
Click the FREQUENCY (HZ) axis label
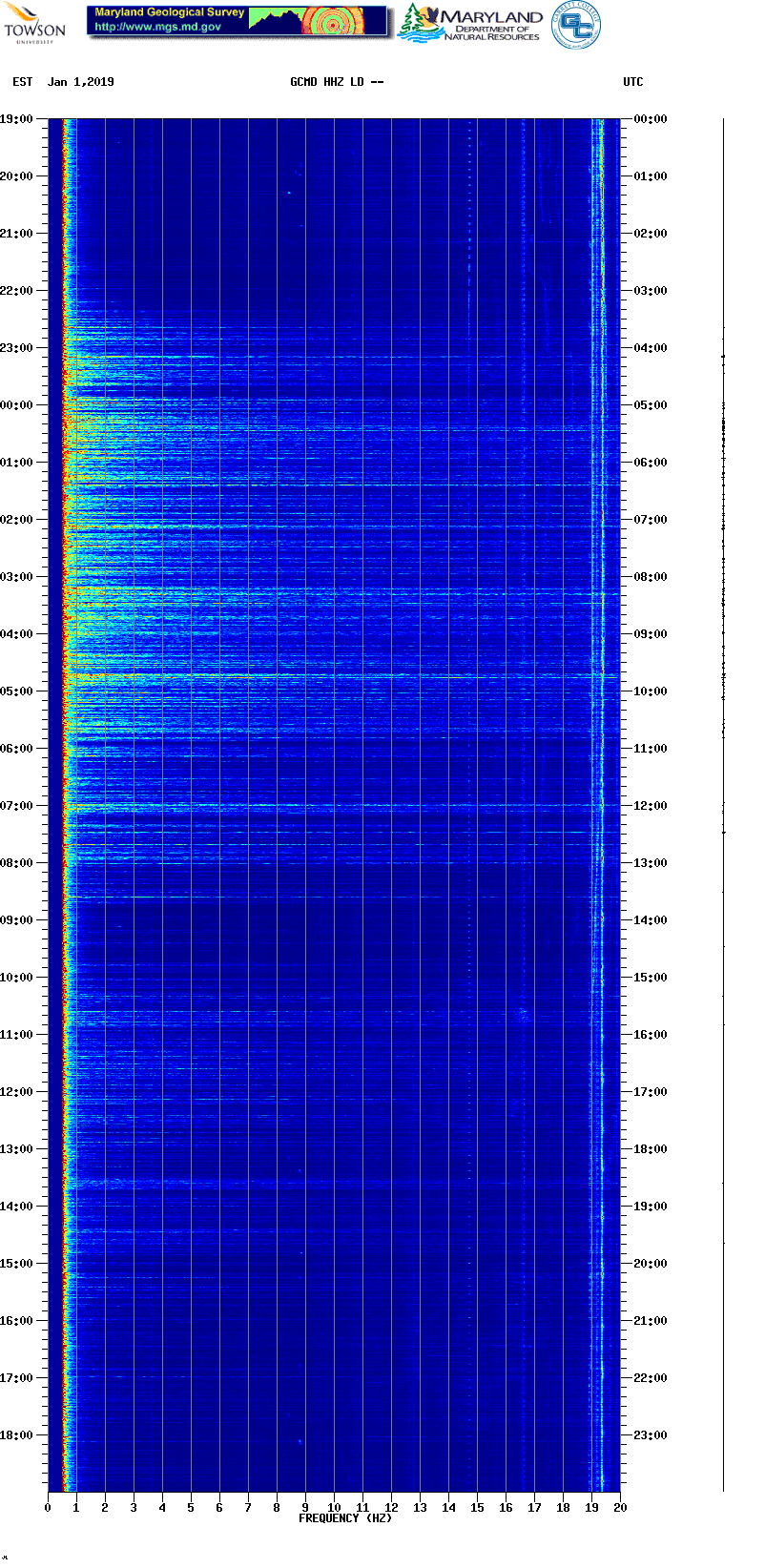click(345, 1518)
